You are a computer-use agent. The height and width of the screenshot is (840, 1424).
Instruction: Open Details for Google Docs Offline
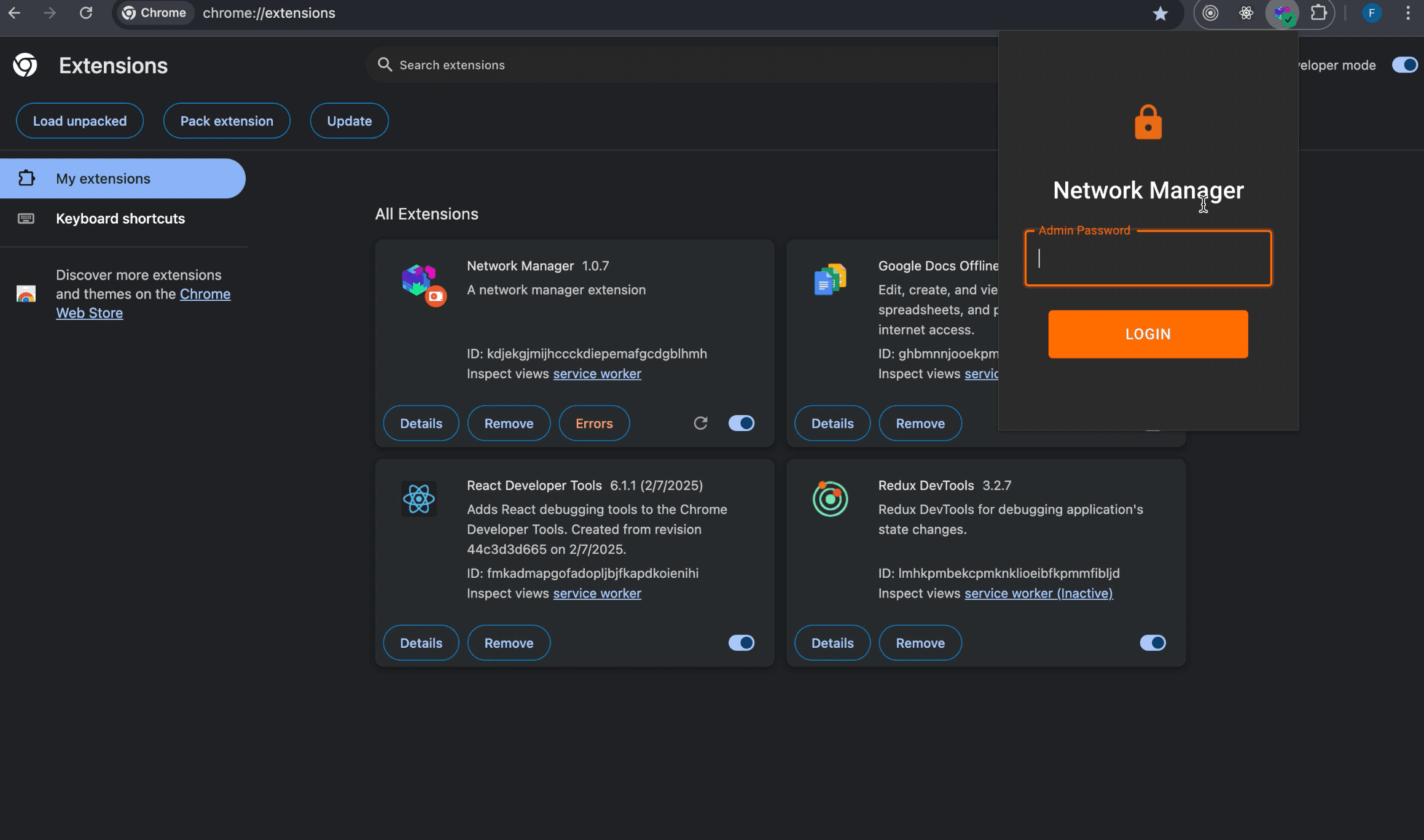pos(832,423)
